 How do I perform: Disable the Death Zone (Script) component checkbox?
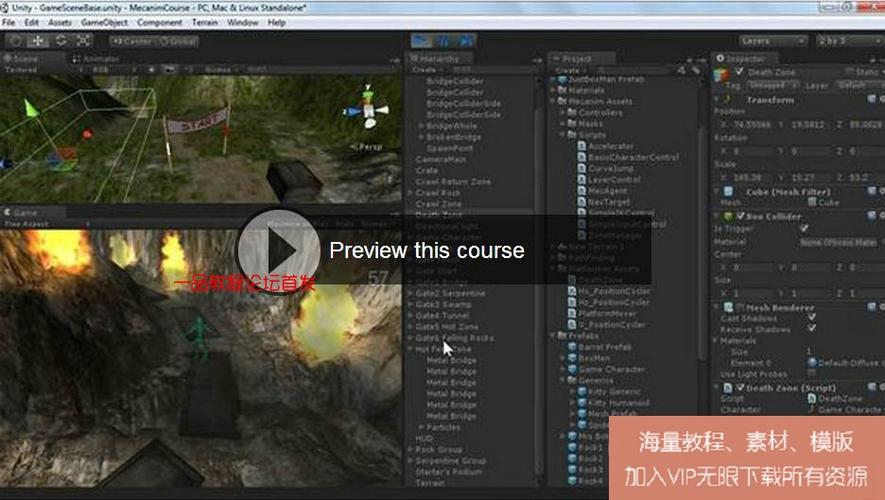pyautogui.click(x=740, y=388)
